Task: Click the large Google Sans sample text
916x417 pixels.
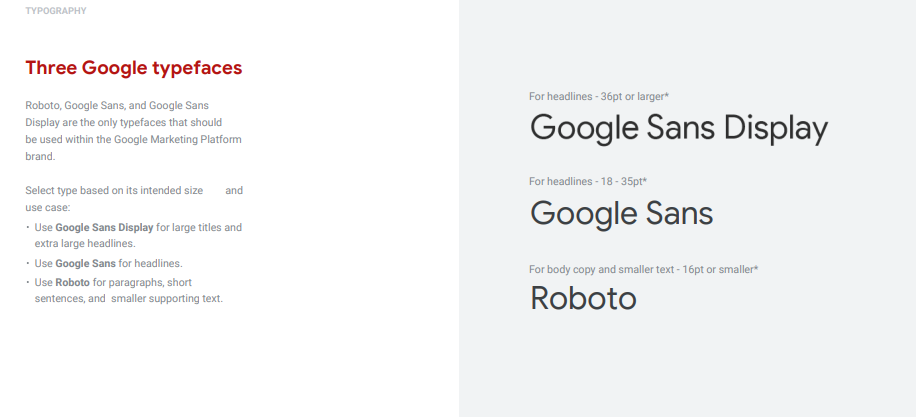Action: (622, 214)
